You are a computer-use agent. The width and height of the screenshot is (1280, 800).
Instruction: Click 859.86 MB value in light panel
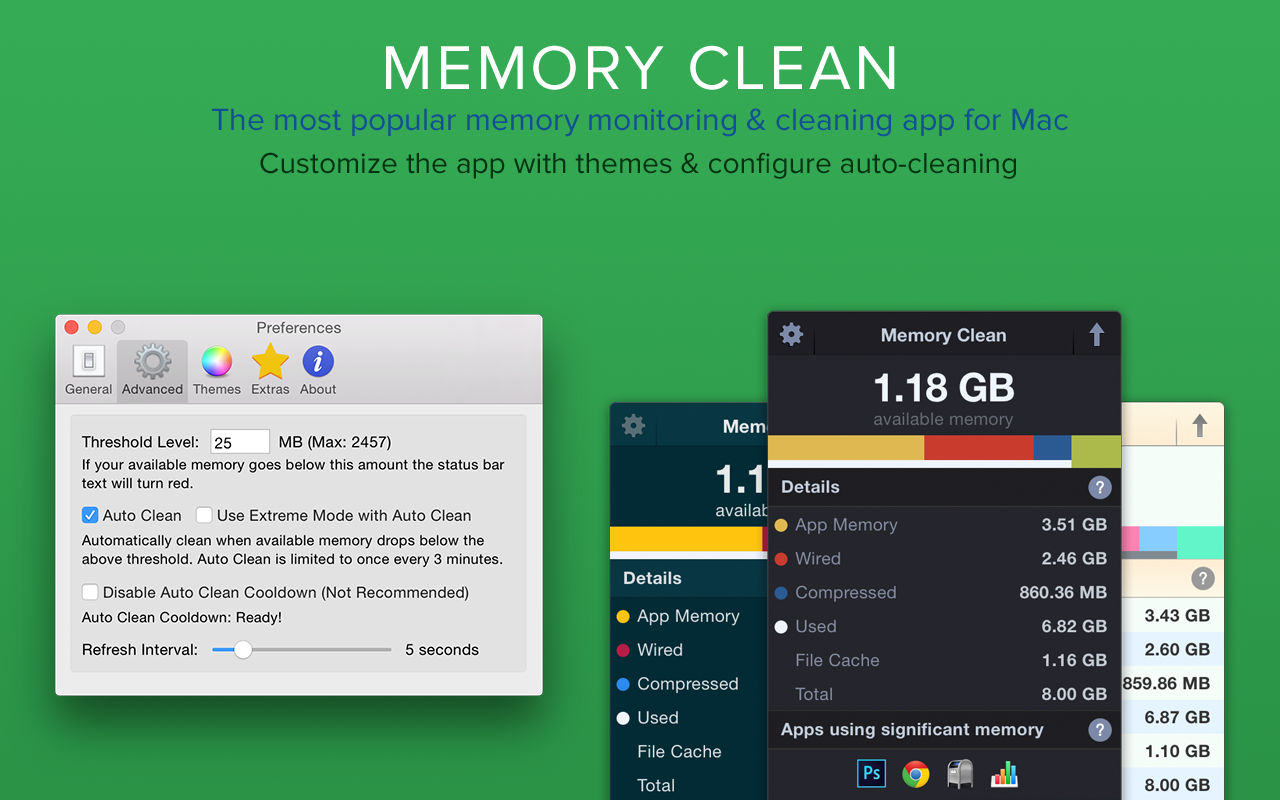(1167, 684)
